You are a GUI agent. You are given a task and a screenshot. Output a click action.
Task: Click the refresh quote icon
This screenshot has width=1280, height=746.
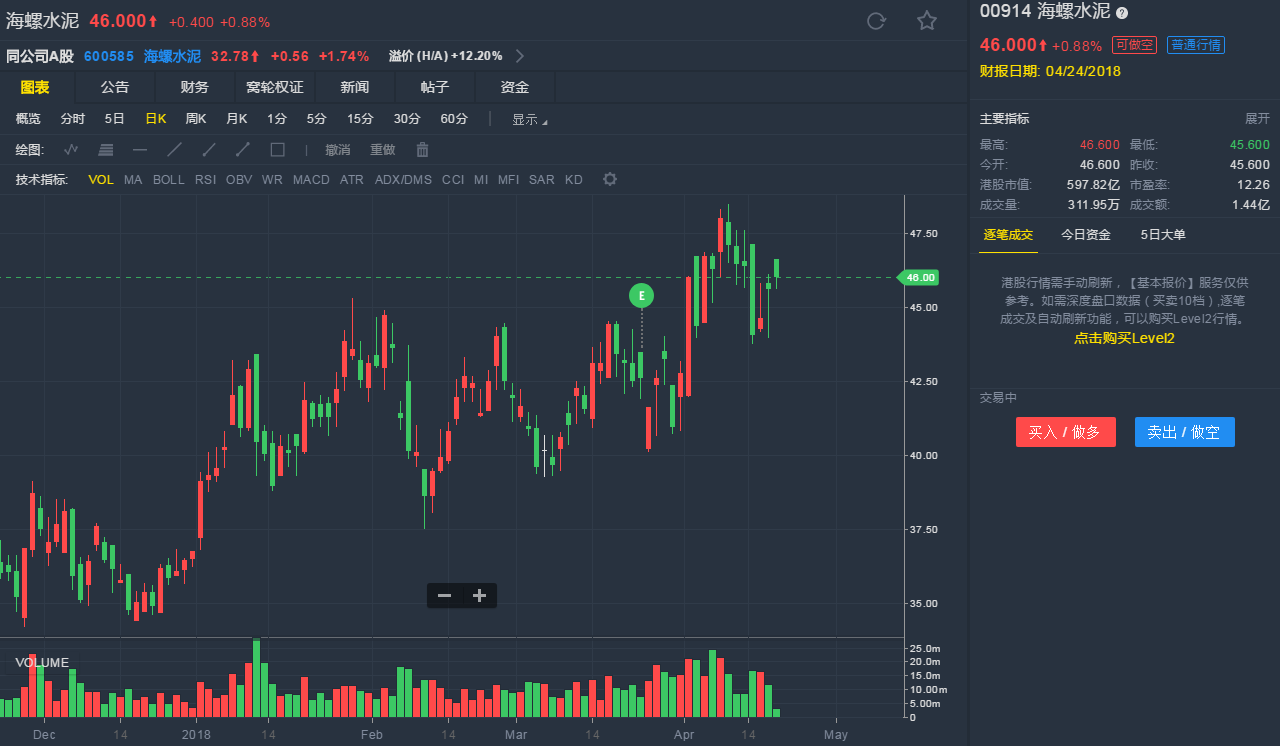tap(876, 21)
